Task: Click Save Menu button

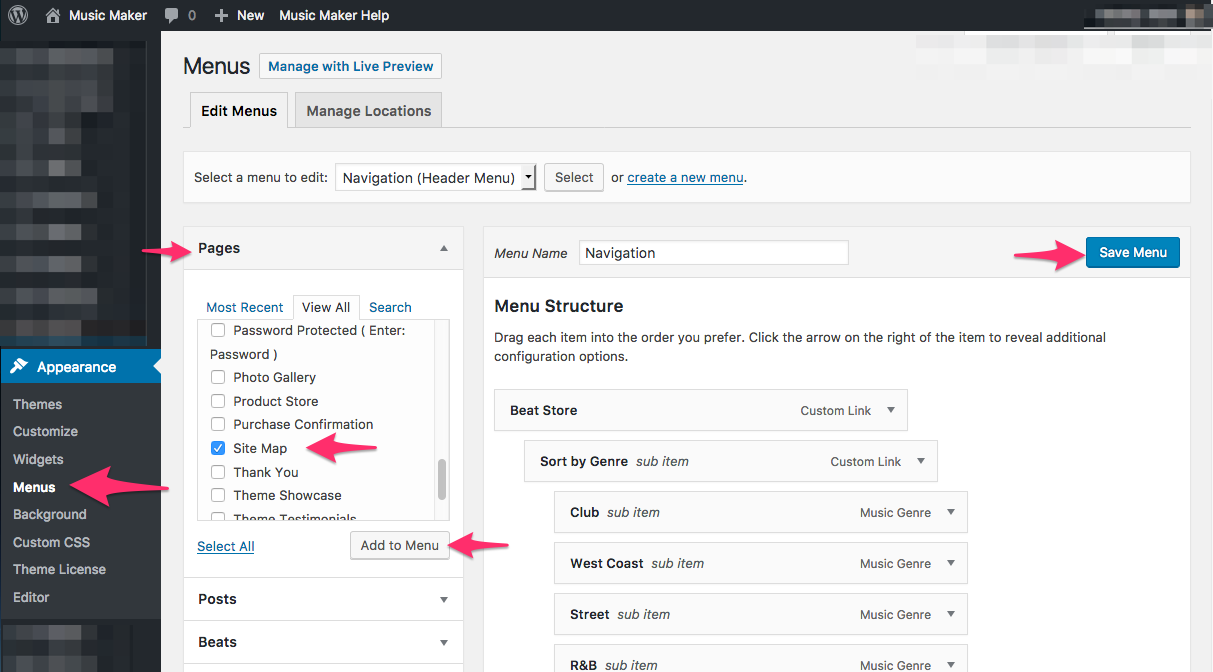Action: point(1133,252)
